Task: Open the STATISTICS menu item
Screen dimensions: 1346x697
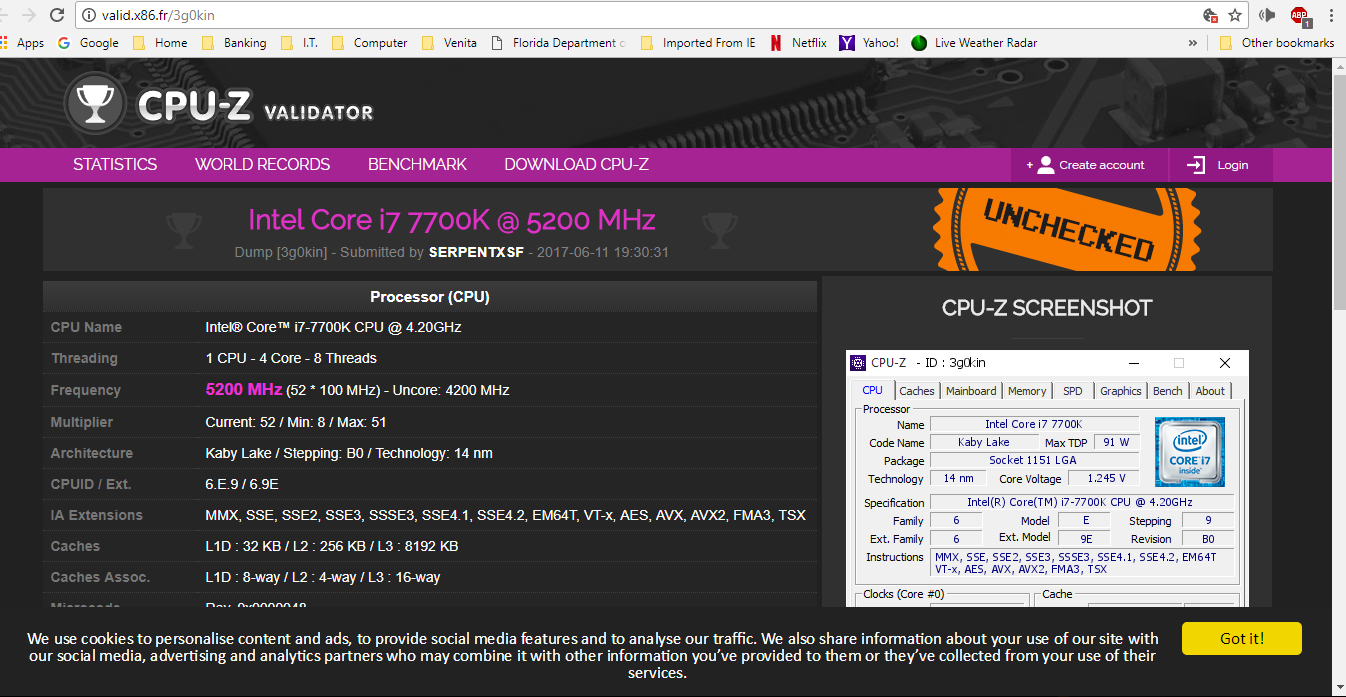Action: tap(115, 165)
